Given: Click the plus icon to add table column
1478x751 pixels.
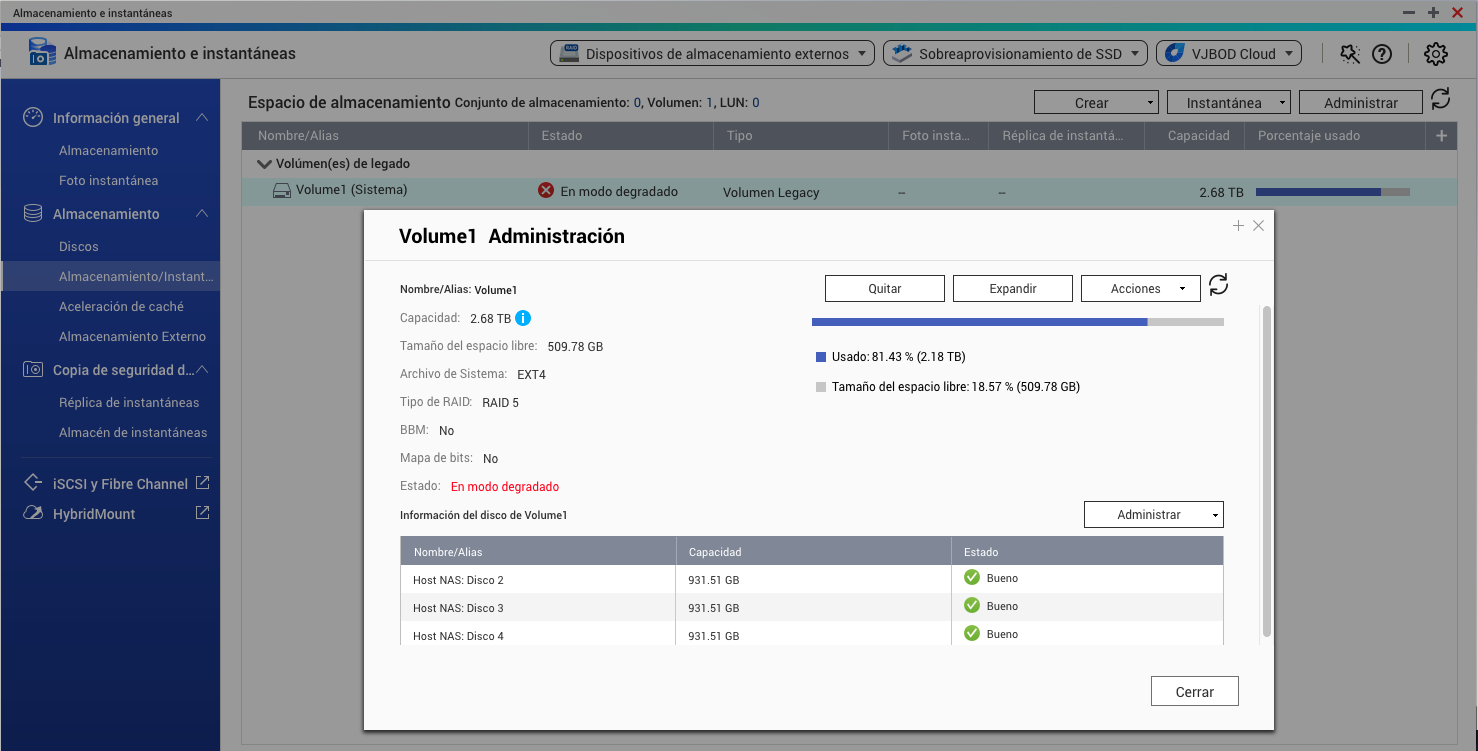Looking at the screenshot, I should coord(1441,136).
